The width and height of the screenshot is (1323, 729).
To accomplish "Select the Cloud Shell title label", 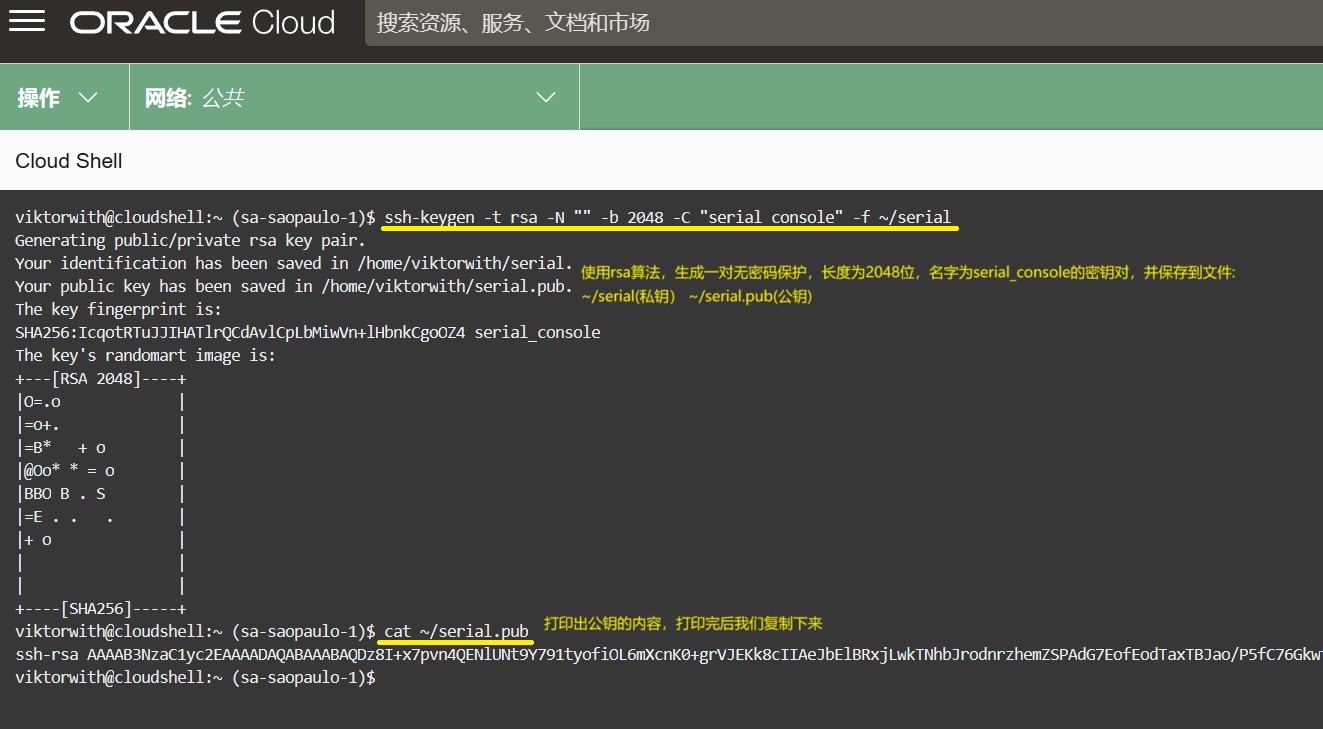I will 69,161.
